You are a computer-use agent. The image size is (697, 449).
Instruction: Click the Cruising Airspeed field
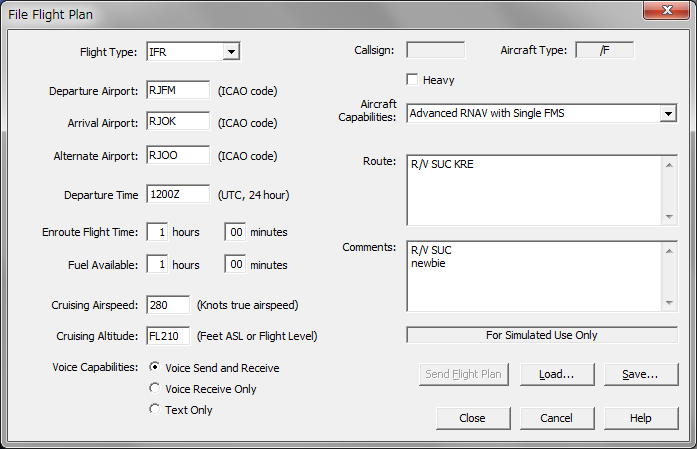tap(168, 305)
